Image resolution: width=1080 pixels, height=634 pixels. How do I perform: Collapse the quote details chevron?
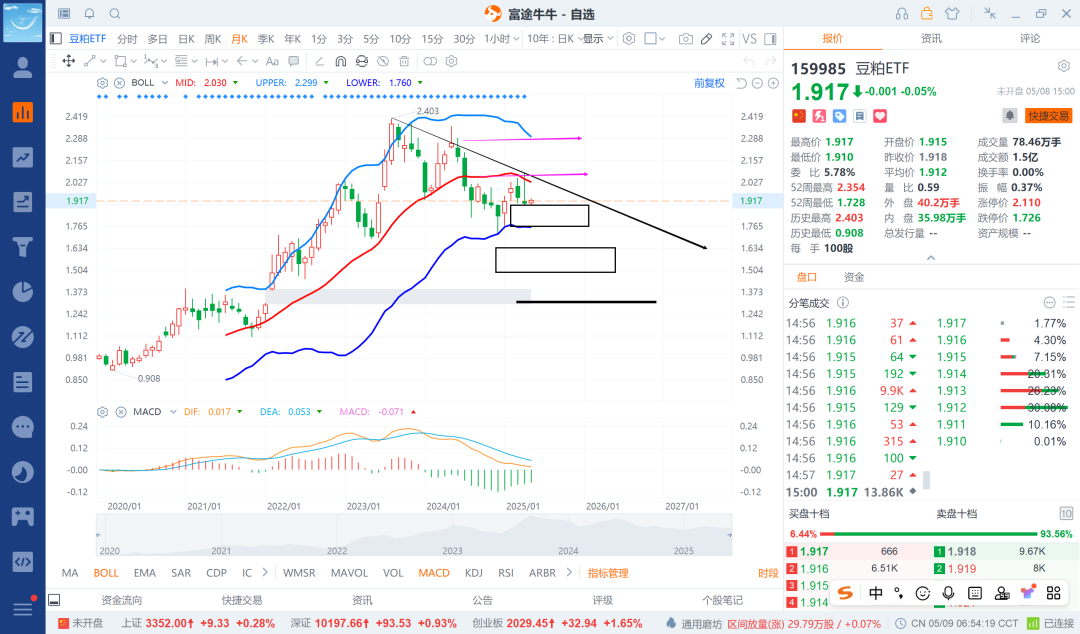[931, 258]
